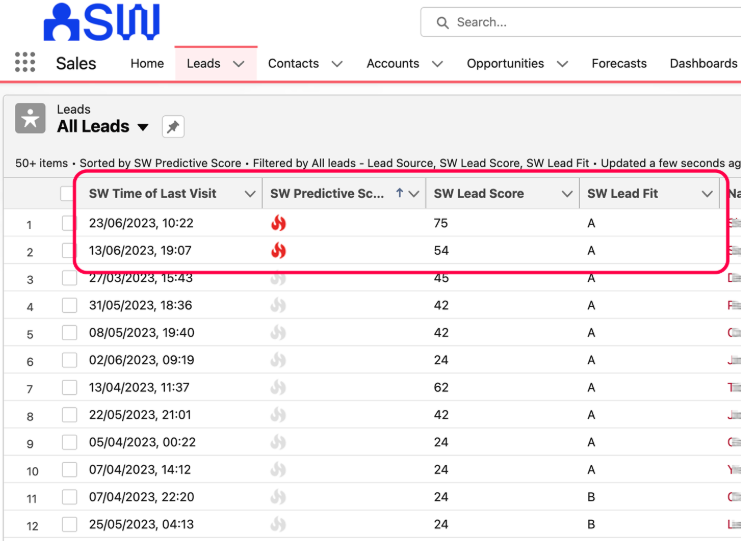Pin the All Leads list view
The height and width of the screenshot is (541, 741).
[x=173, y=127]
